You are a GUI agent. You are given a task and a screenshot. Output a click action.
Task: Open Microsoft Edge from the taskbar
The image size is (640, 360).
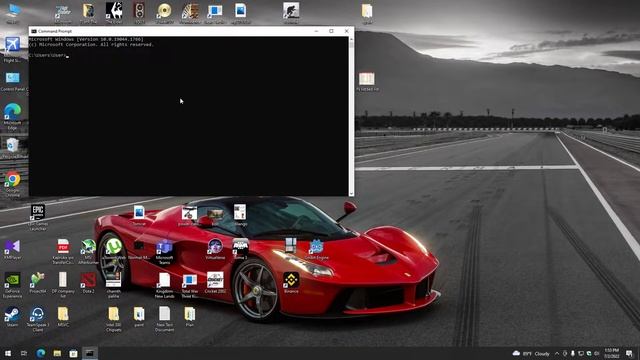point(40,353)
